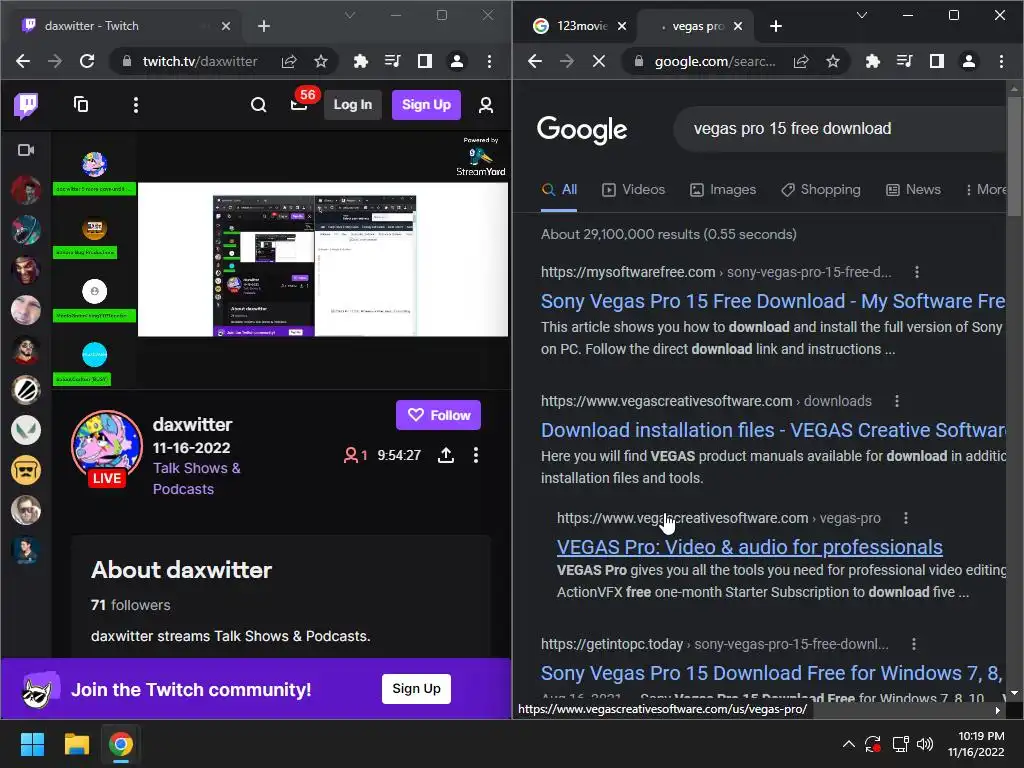1024x768 pixels.
Task: Open the volume control in system tray
Action: click(925, 744)
